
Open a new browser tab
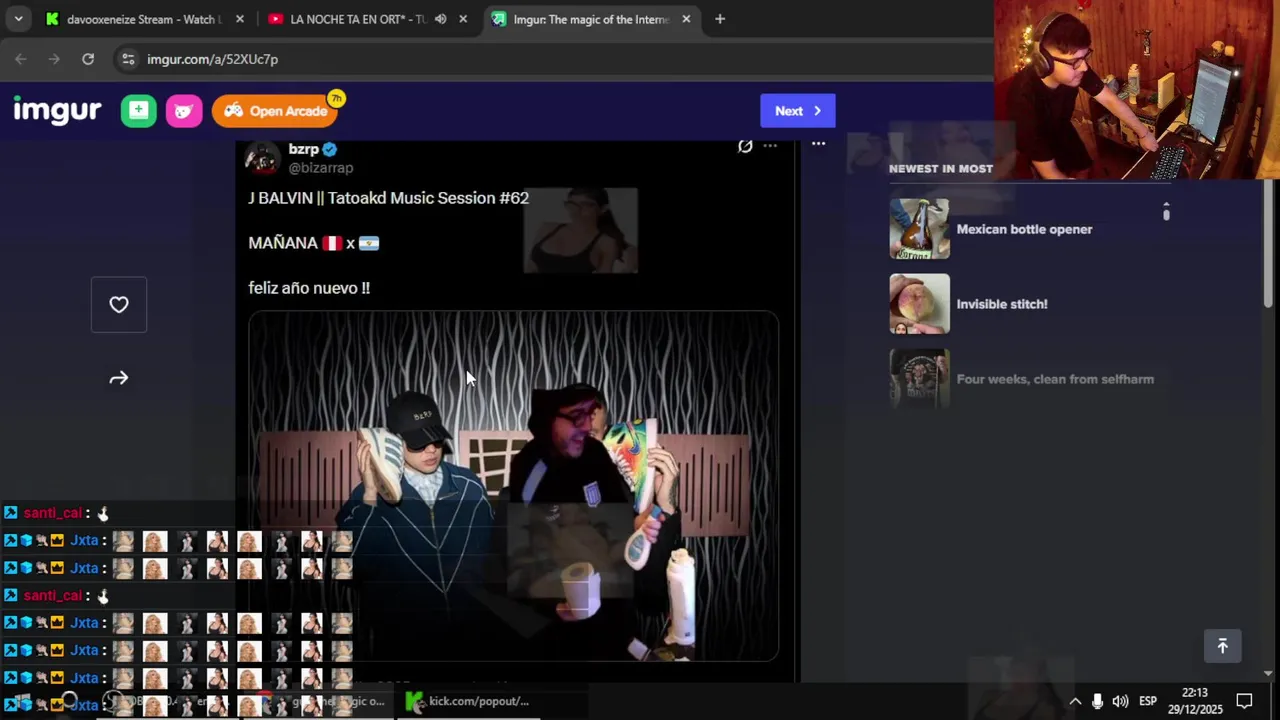pos(720,19)
